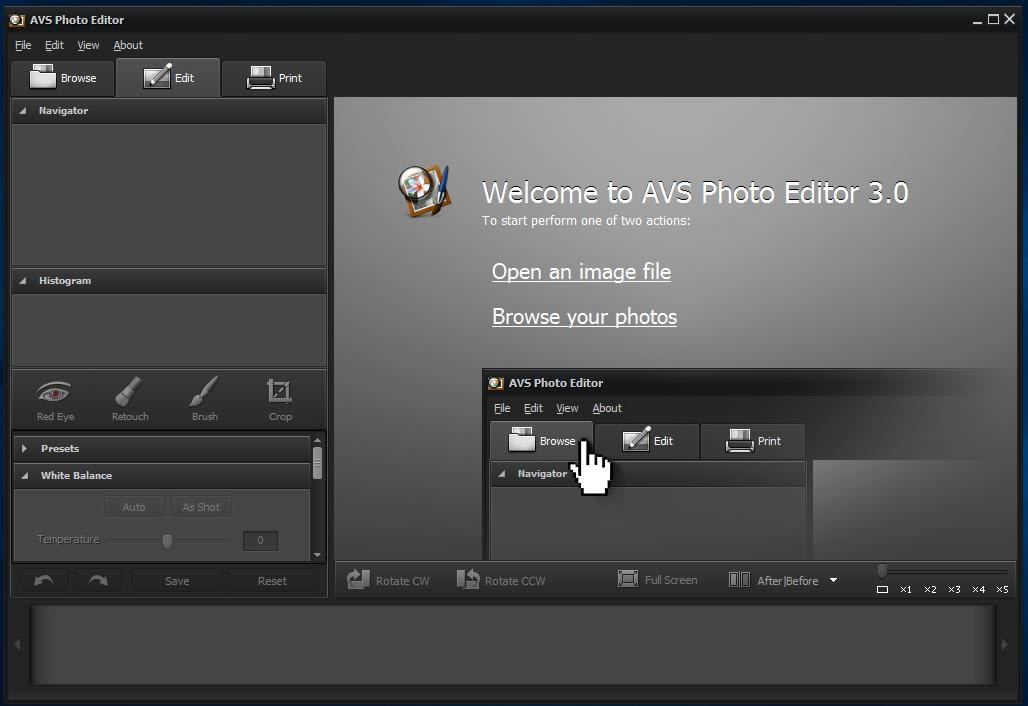Click the settings panel scroll-up arrow
This screenshot has height=706, width=1028.
pyautogui.click(x=317, y=441)
